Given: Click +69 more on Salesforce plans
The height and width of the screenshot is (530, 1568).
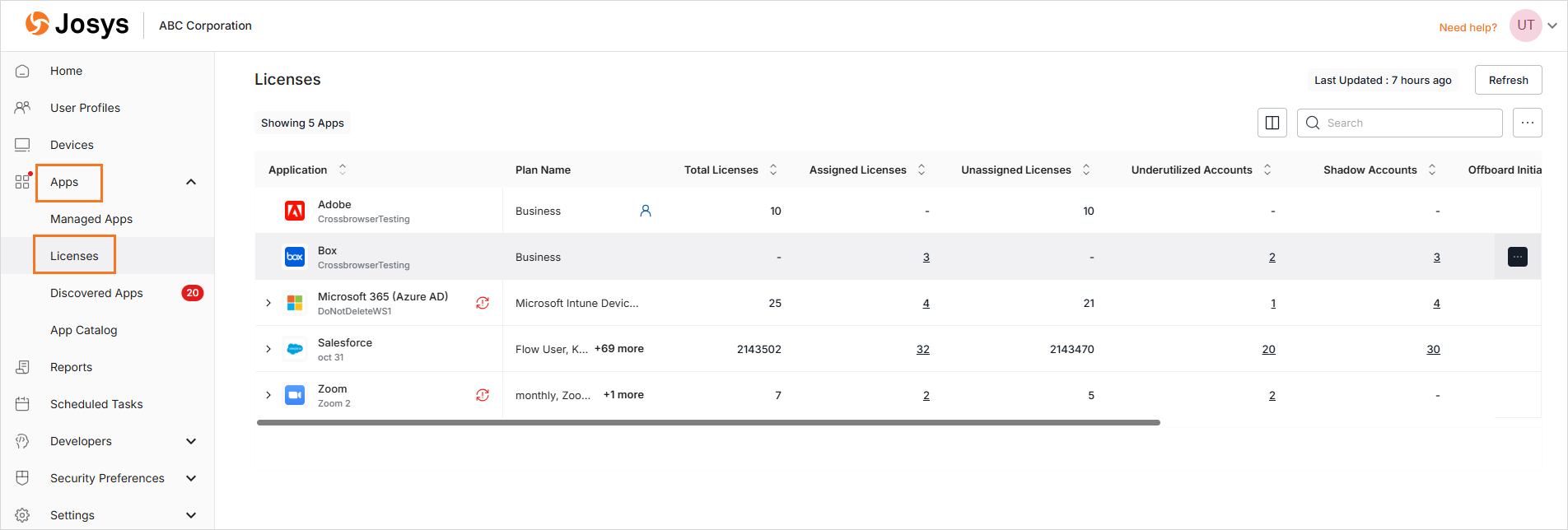Looking at the screenshot, I should [x=619, y=348].
